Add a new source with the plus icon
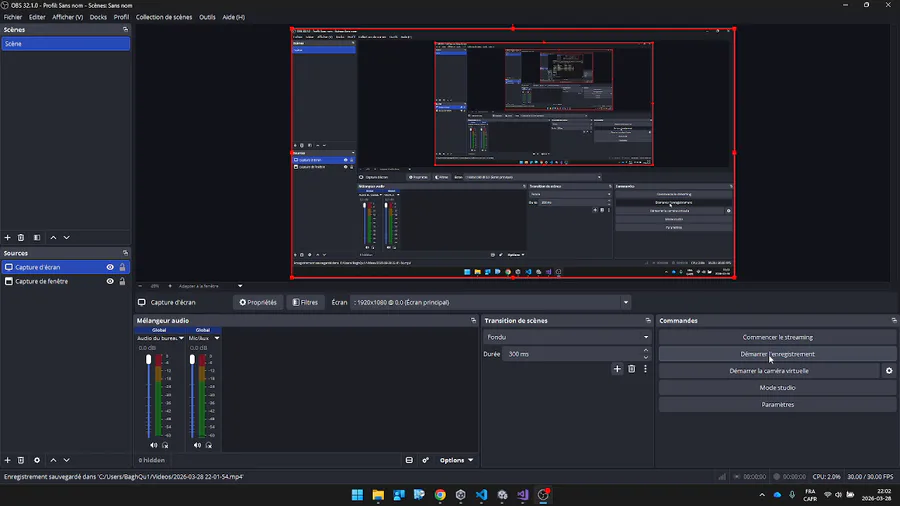900x506 pixels. (x=7, y=460)
